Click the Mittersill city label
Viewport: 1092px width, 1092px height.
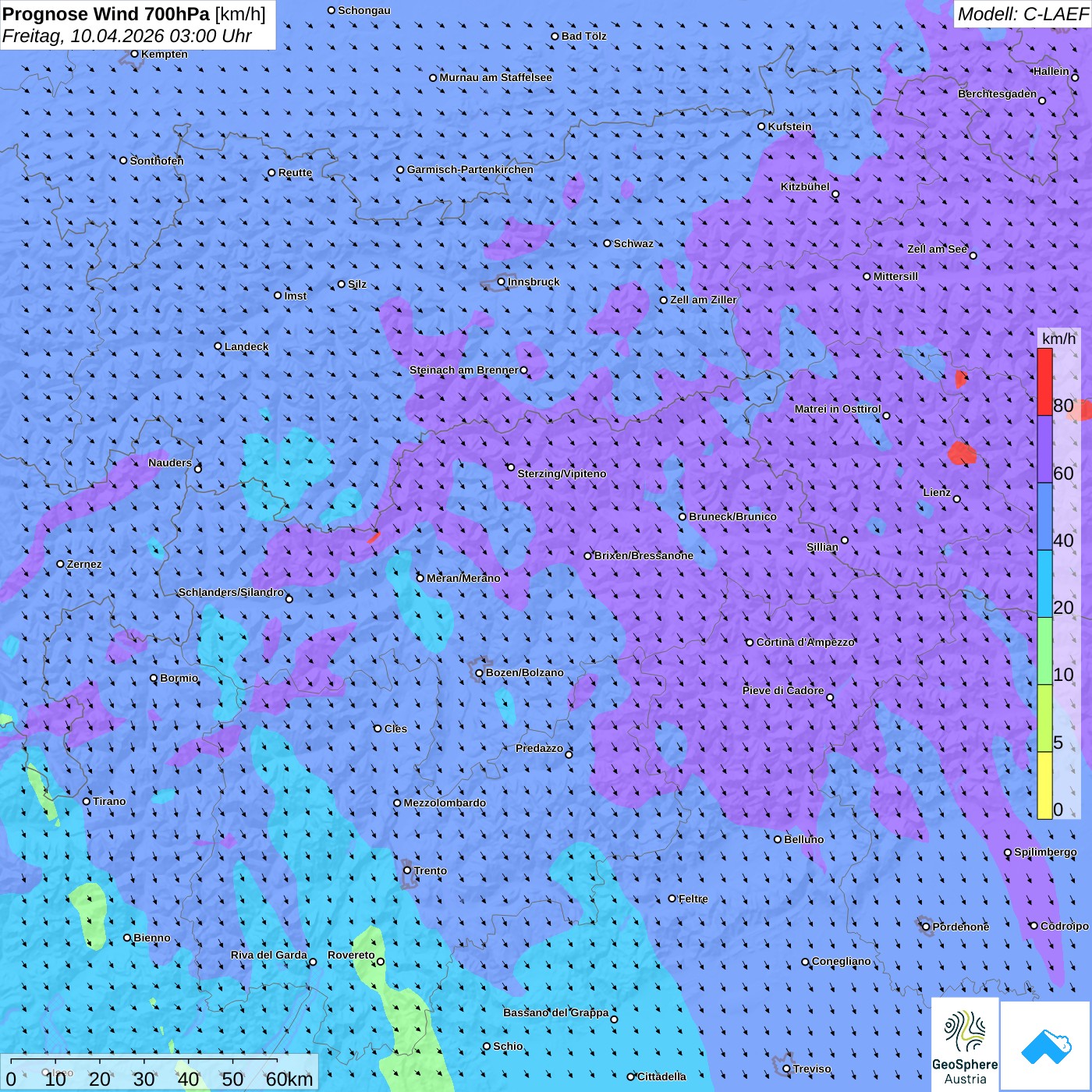[895, 276]
